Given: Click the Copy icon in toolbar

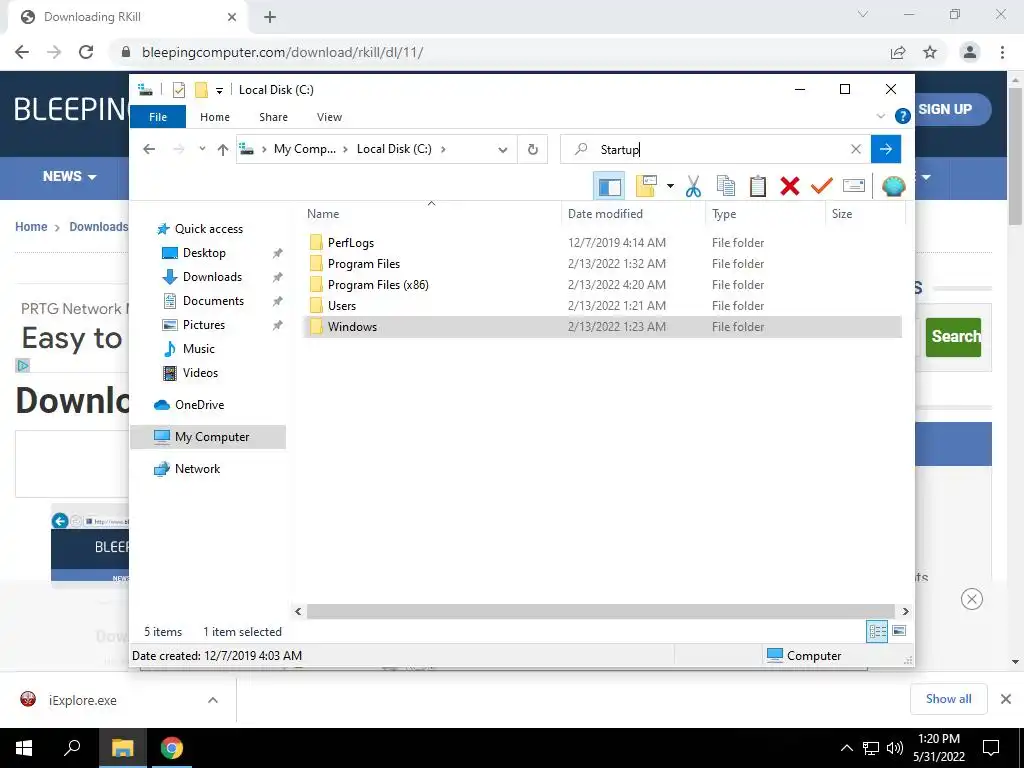Looking at the screenshot, I should pyautogui.click(x=726, y=186).
